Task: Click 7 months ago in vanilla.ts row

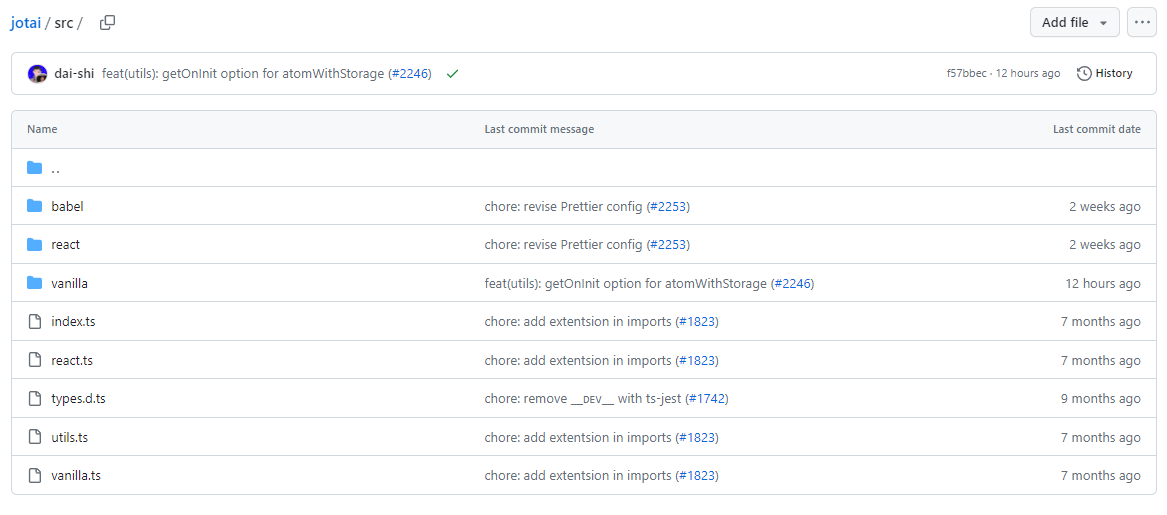Action: 1101,475
